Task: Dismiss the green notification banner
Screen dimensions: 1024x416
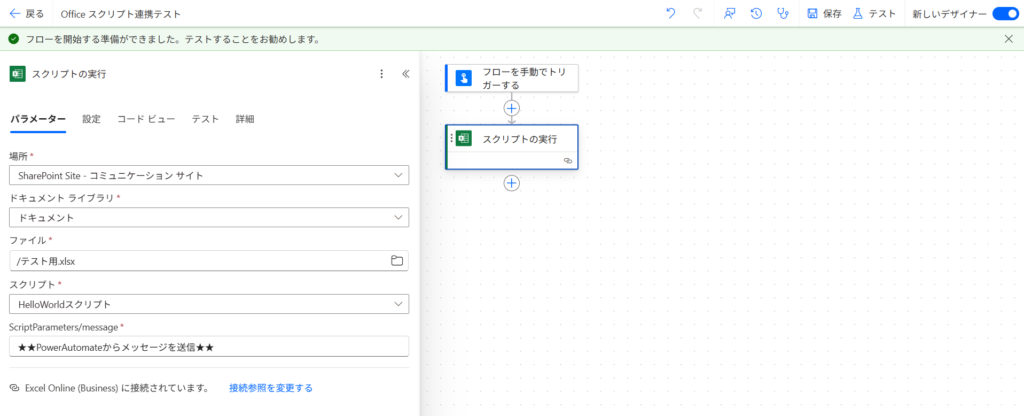Action: point(1009,39)
